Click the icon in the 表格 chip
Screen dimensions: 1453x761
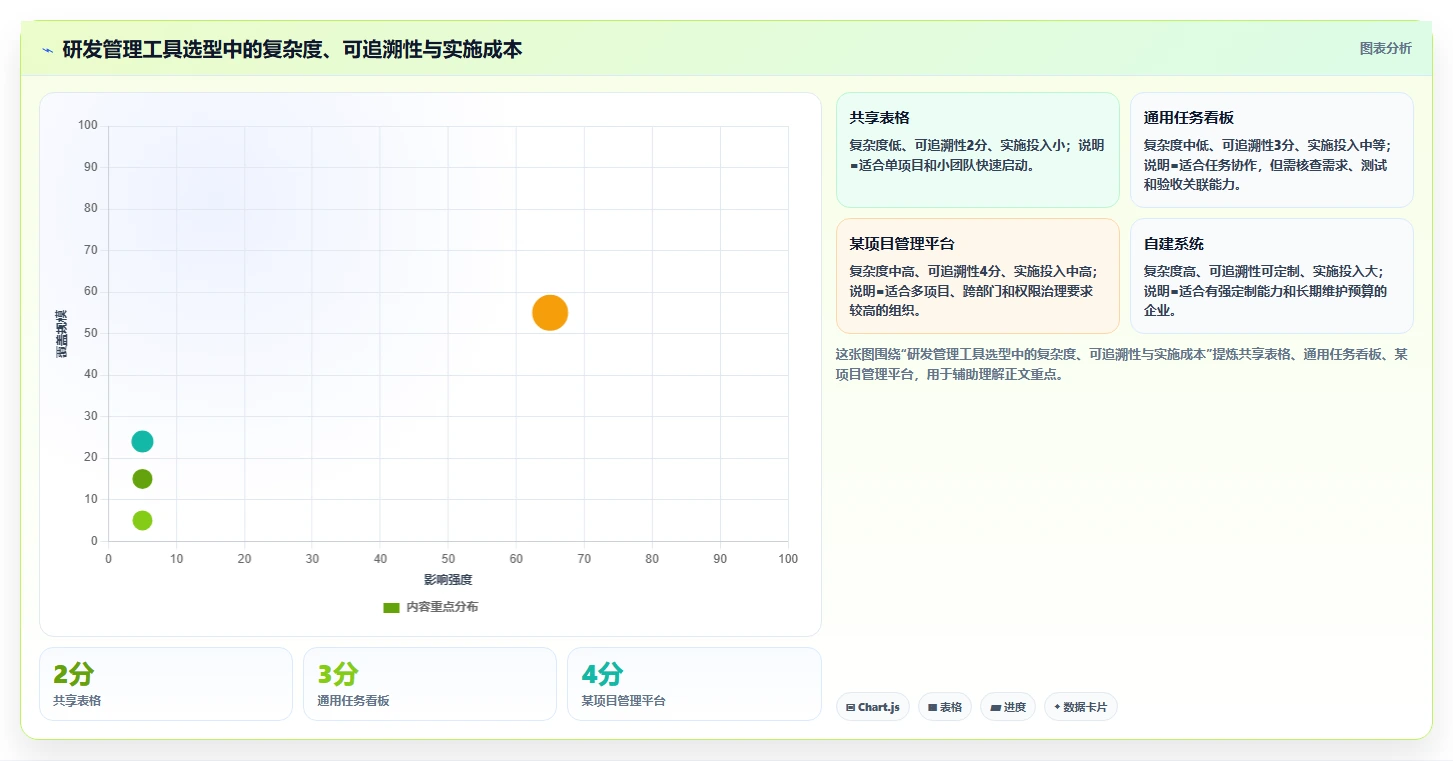pos(932,707)
